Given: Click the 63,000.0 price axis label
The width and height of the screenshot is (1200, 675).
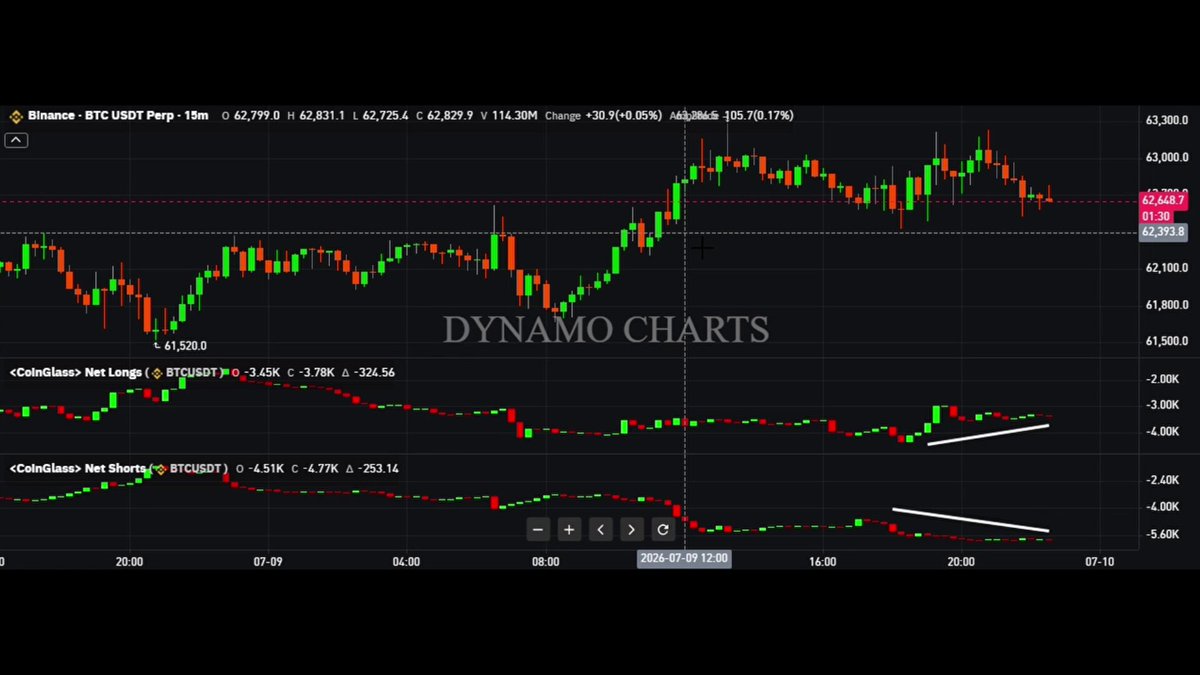Looking at the screenshot, I should pos(1166,157).
